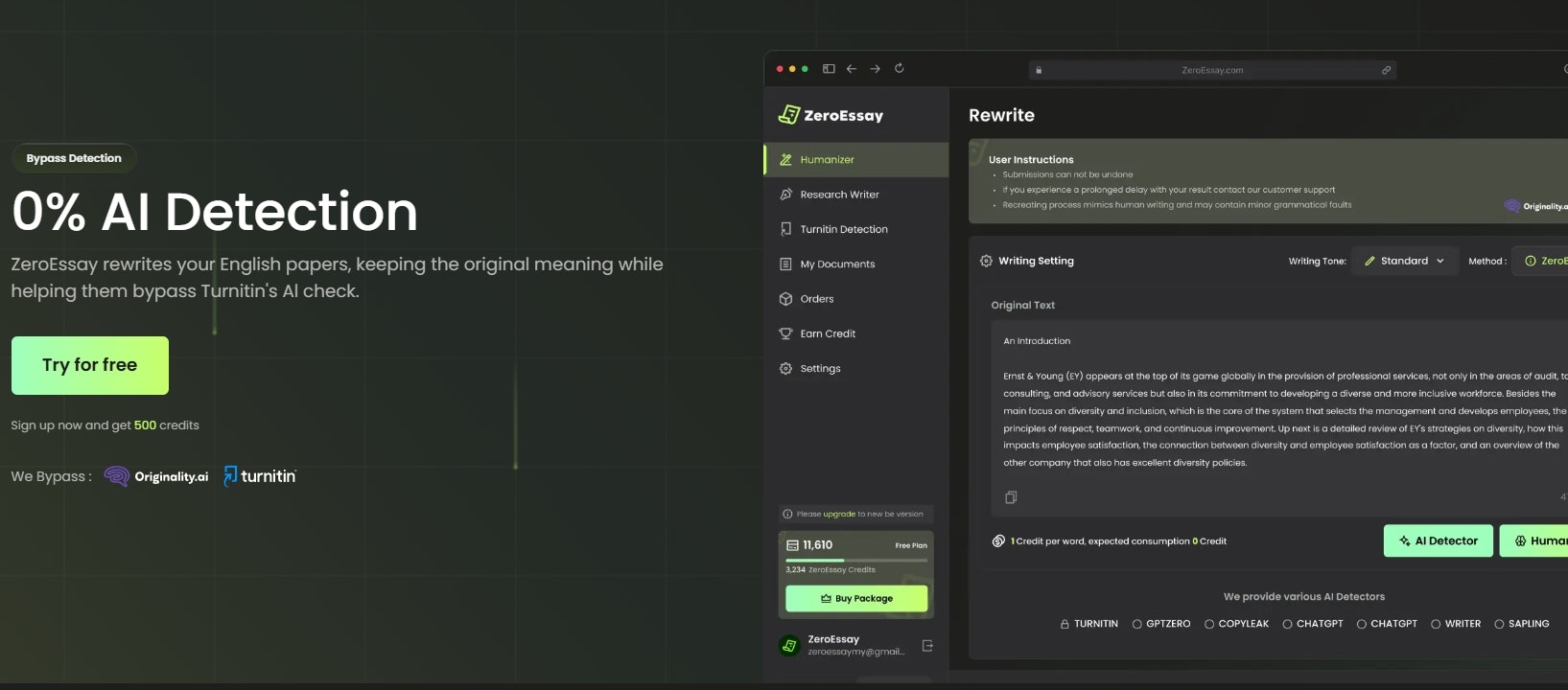
Task: Open My Documents section
Action: 856,264
